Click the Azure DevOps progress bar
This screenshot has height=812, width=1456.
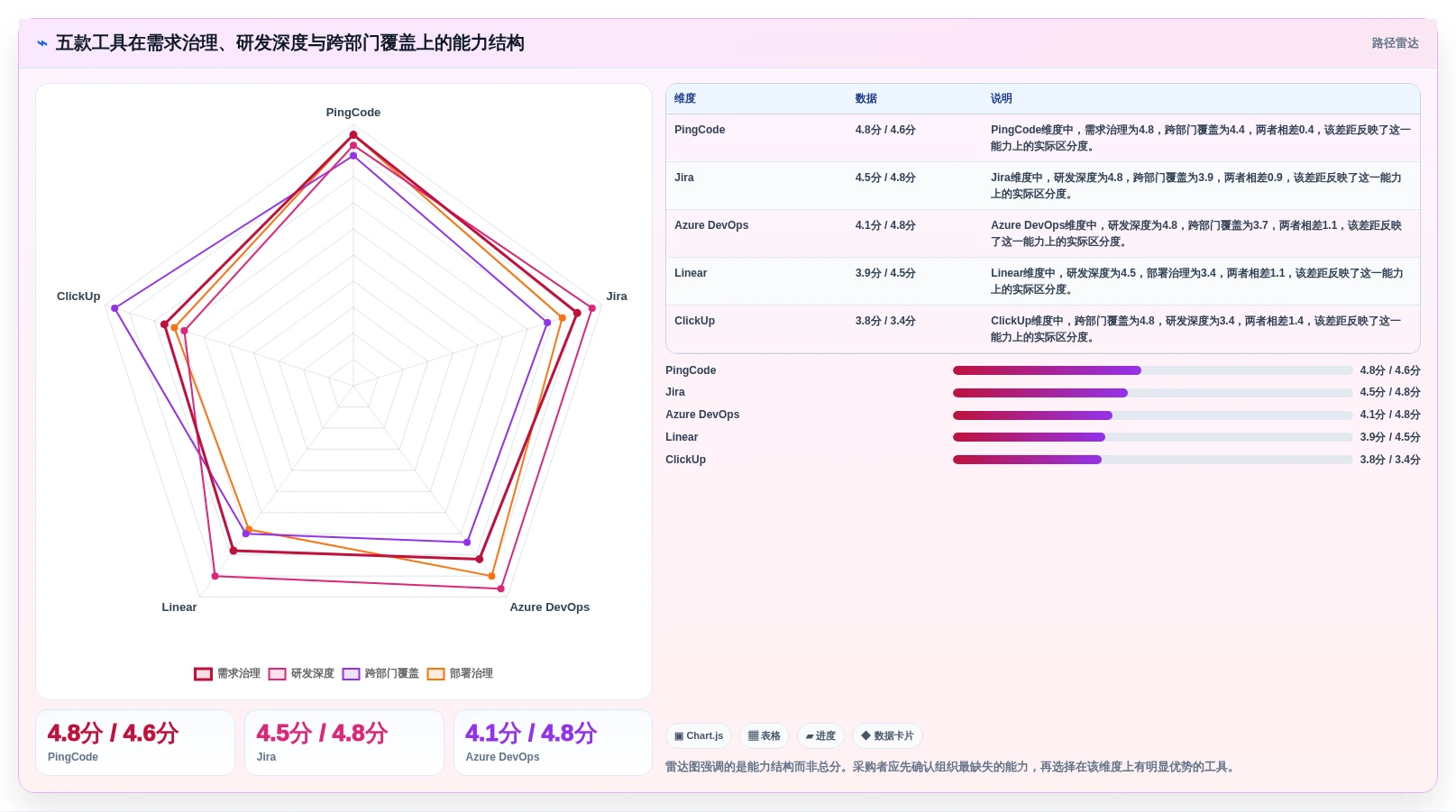pyautogui.click(x=1153, y=415)
